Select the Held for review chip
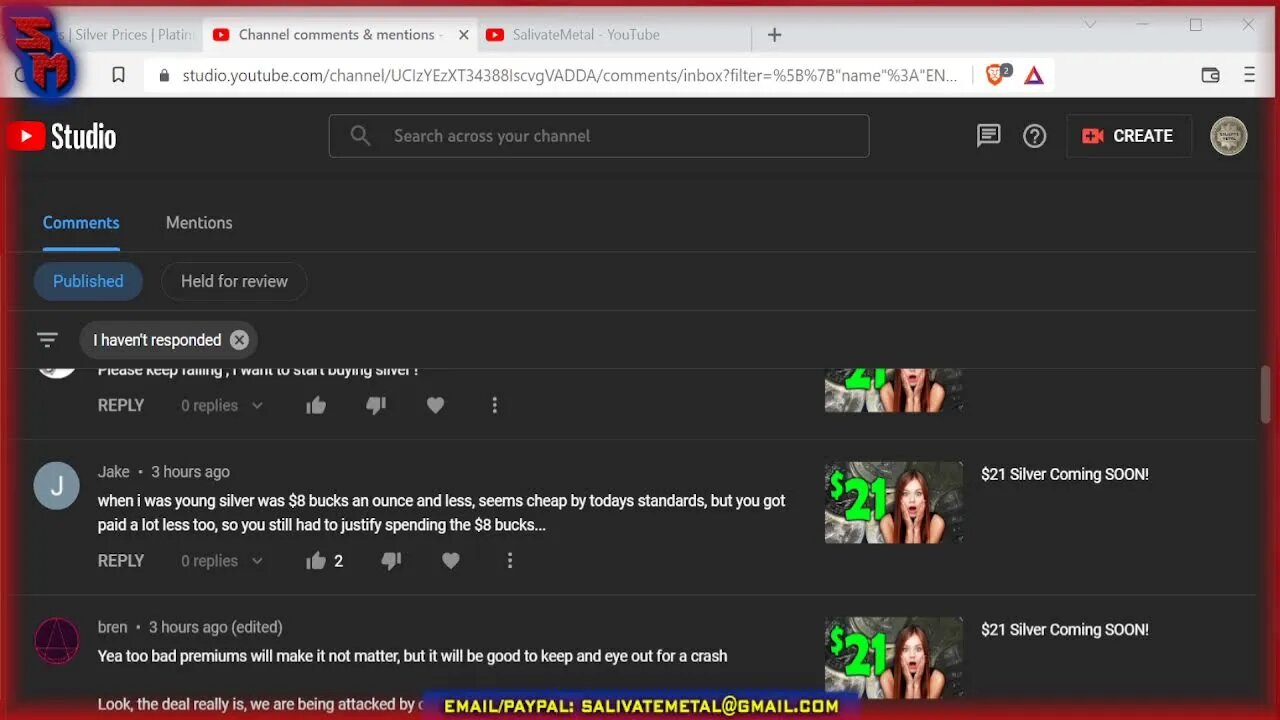 pos(234,281)
